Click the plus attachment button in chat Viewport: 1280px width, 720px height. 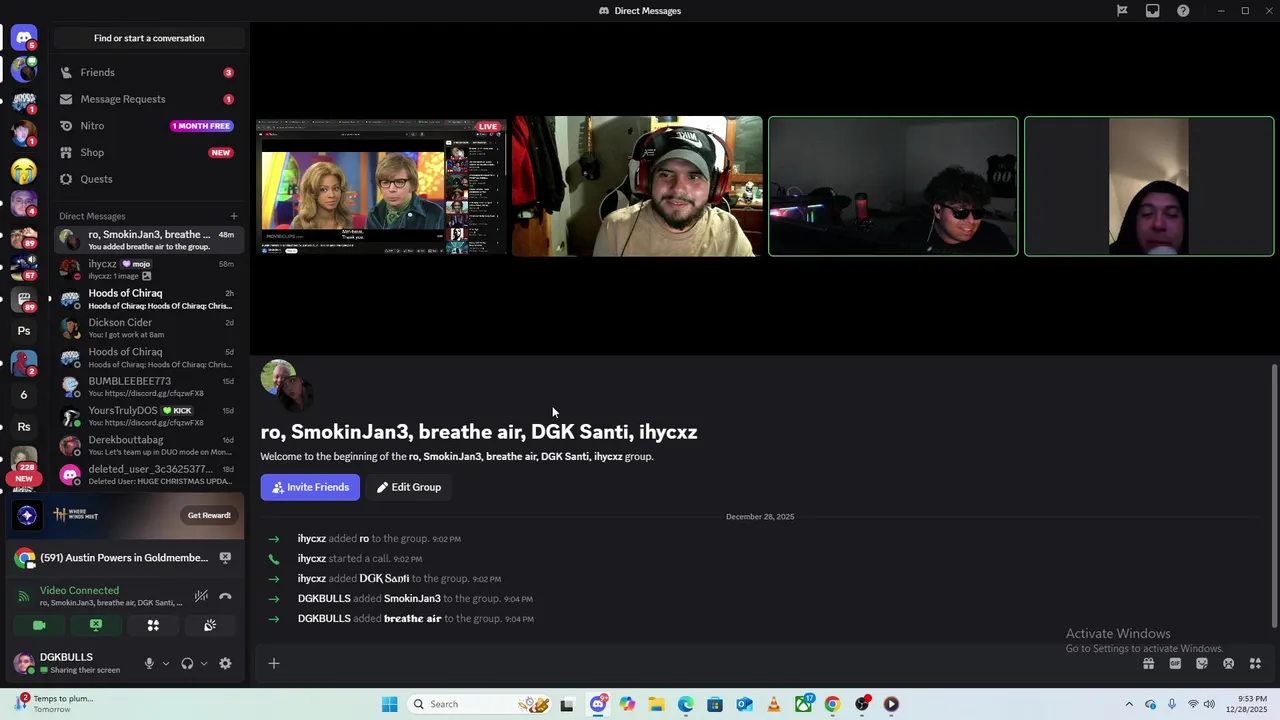(274, 663)
